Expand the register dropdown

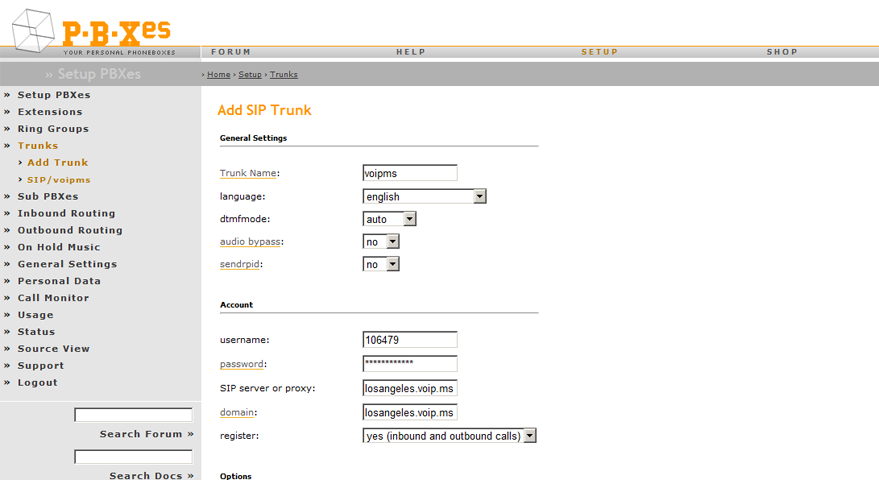(450, 436)
